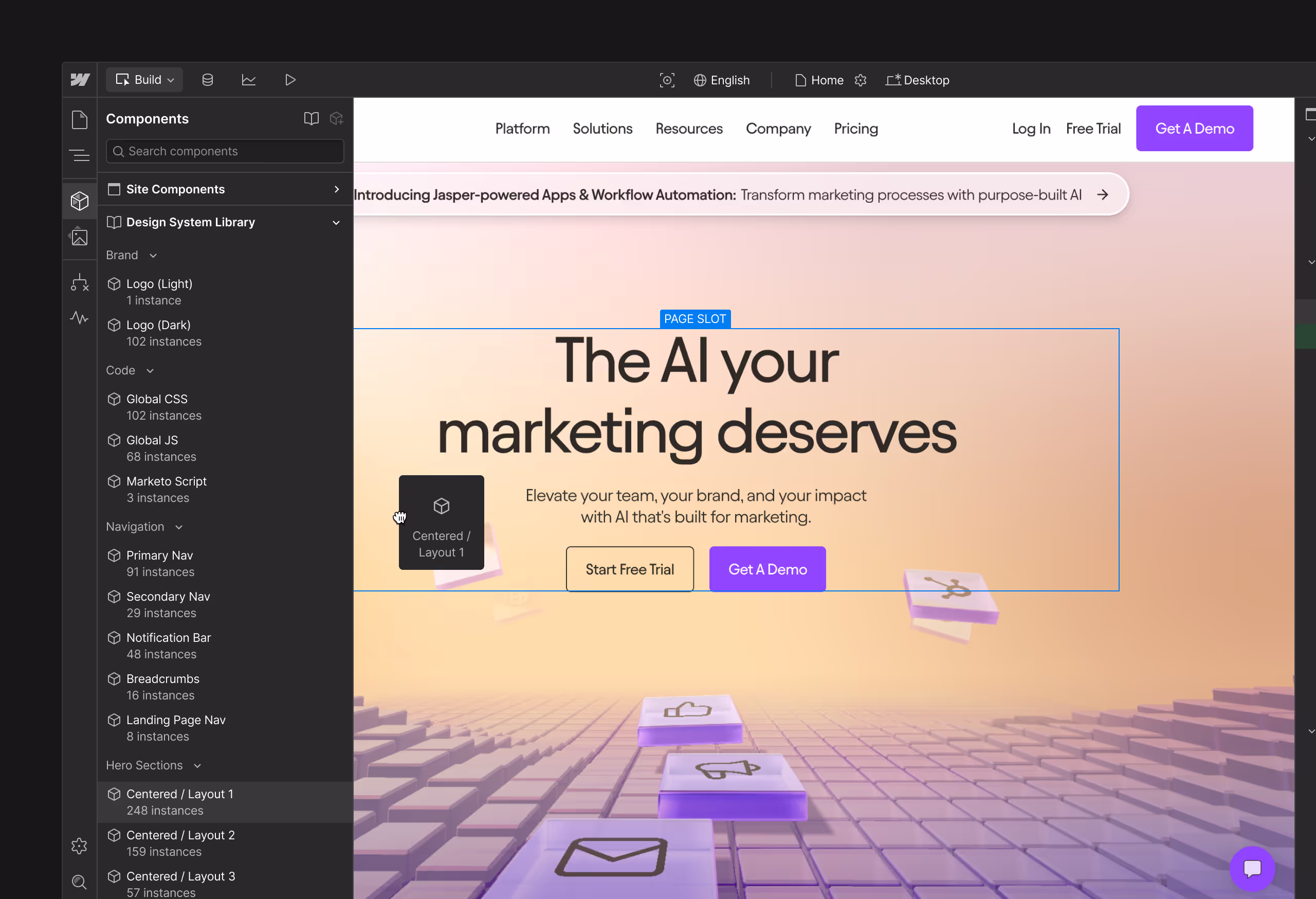Click the CMS database icon
1316x899 pixels.
pyautogui.click(x=207, y=80)
